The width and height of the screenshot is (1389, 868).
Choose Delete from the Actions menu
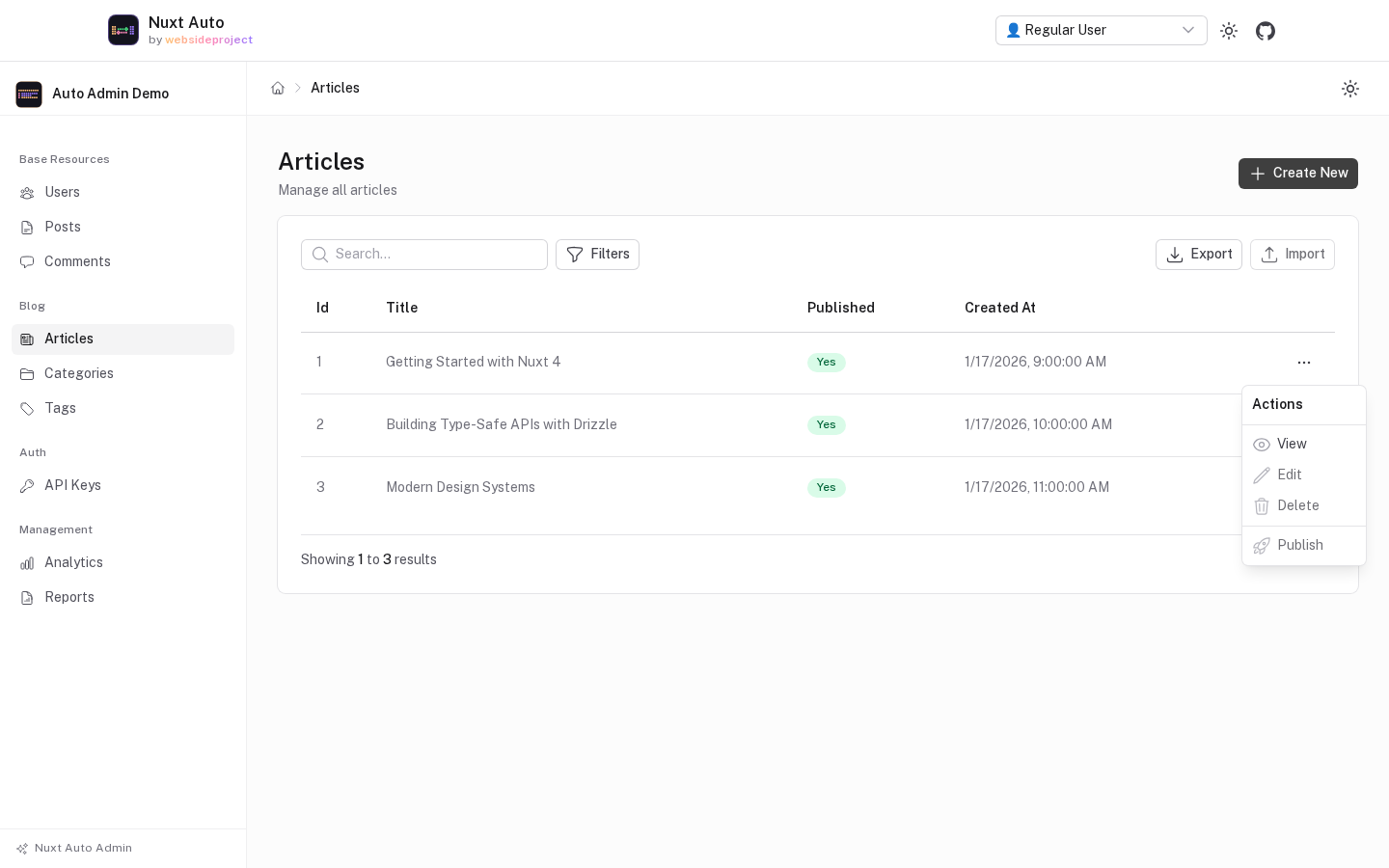(1304, 506)
